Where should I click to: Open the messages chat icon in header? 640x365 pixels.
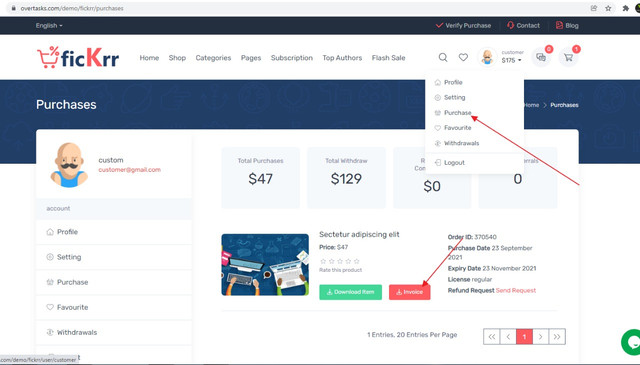coord(541,58)
